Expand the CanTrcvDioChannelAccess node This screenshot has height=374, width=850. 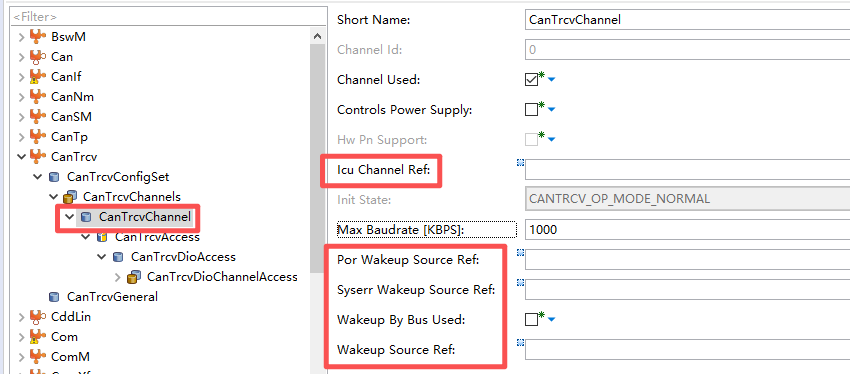(118, 277)
